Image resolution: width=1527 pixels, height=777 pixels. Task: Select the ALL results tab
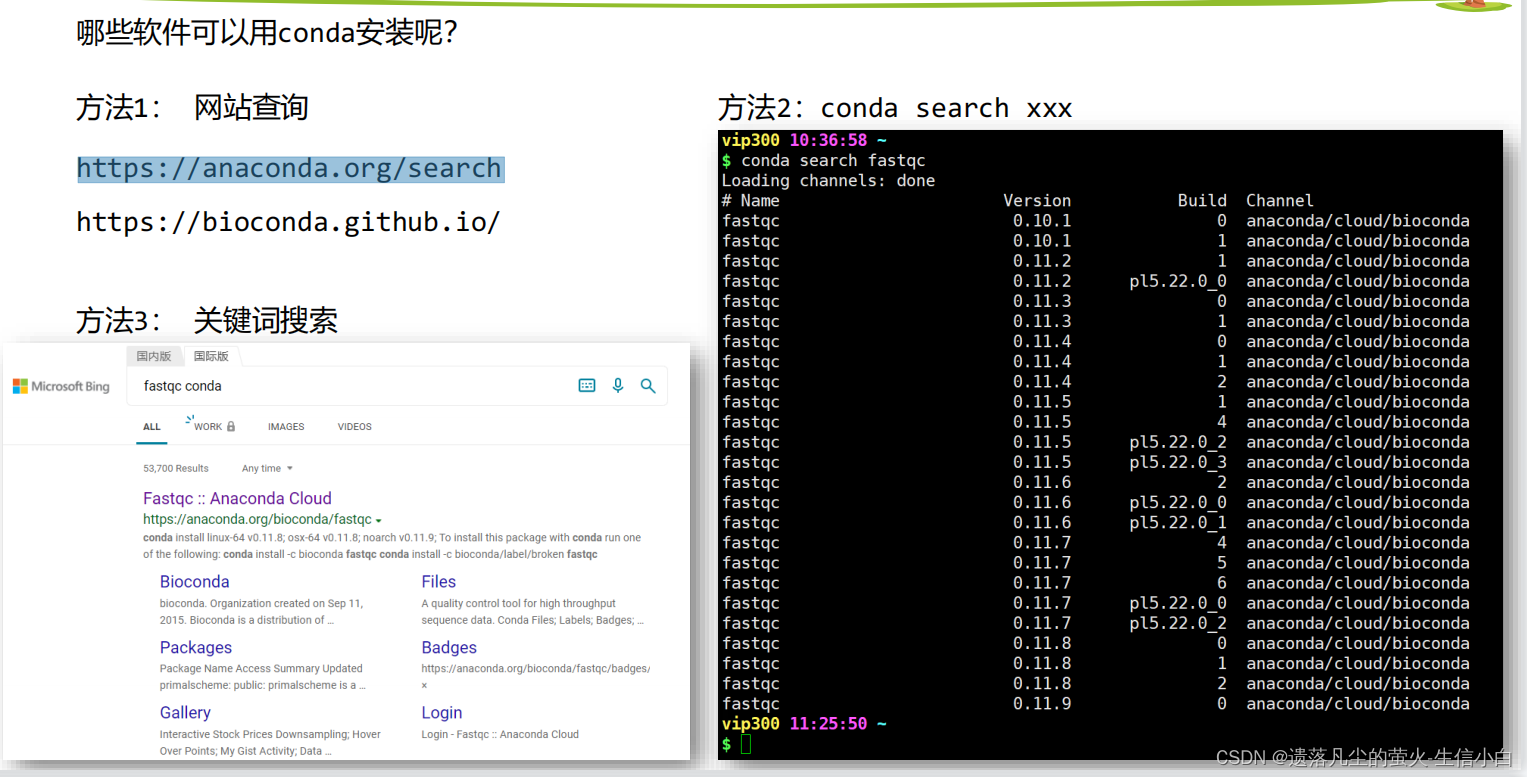point(152,427)
